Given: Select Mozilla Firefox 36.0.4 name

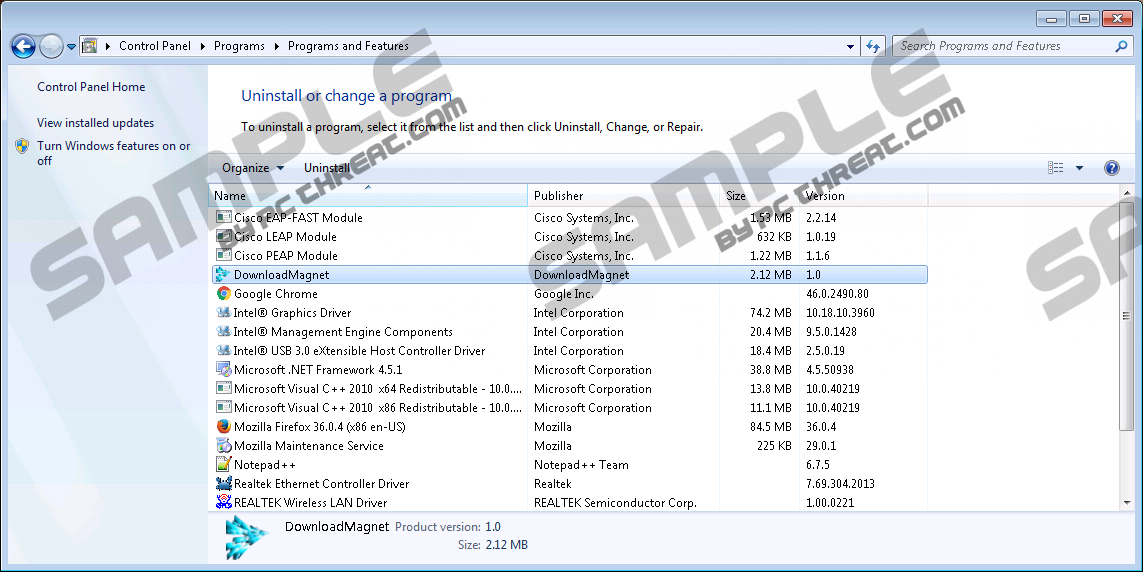Looking at the screenshot, I should pos(319,426).
